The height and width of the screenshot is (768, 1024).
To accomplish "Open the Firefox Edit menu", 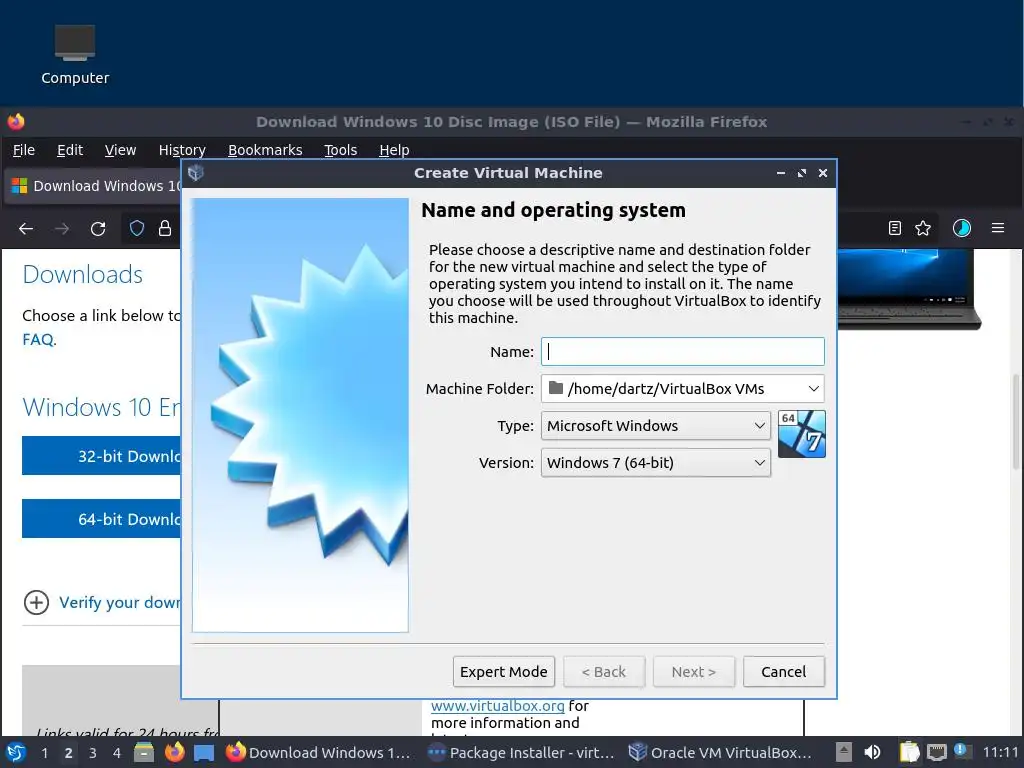I will click(70, 150).
